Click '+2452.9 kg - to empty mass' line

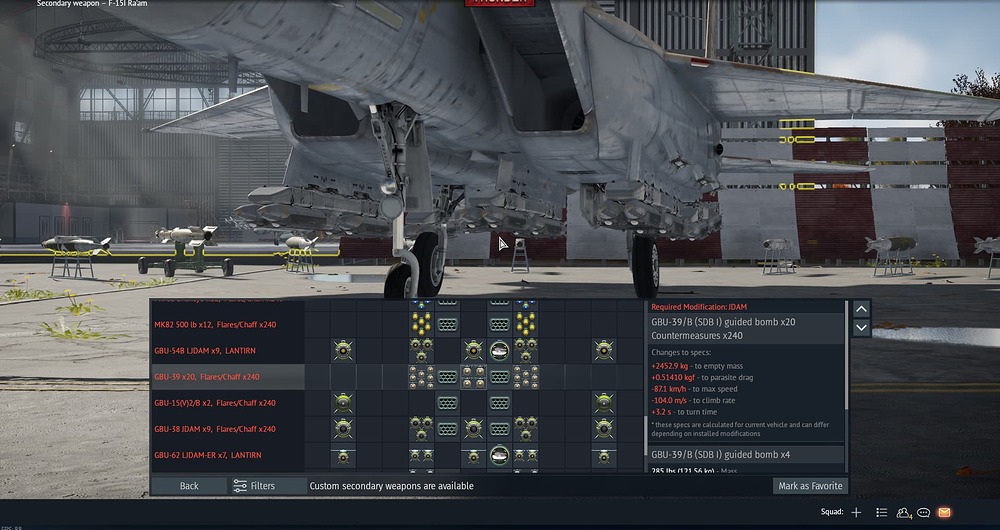[x=697, y=366]
